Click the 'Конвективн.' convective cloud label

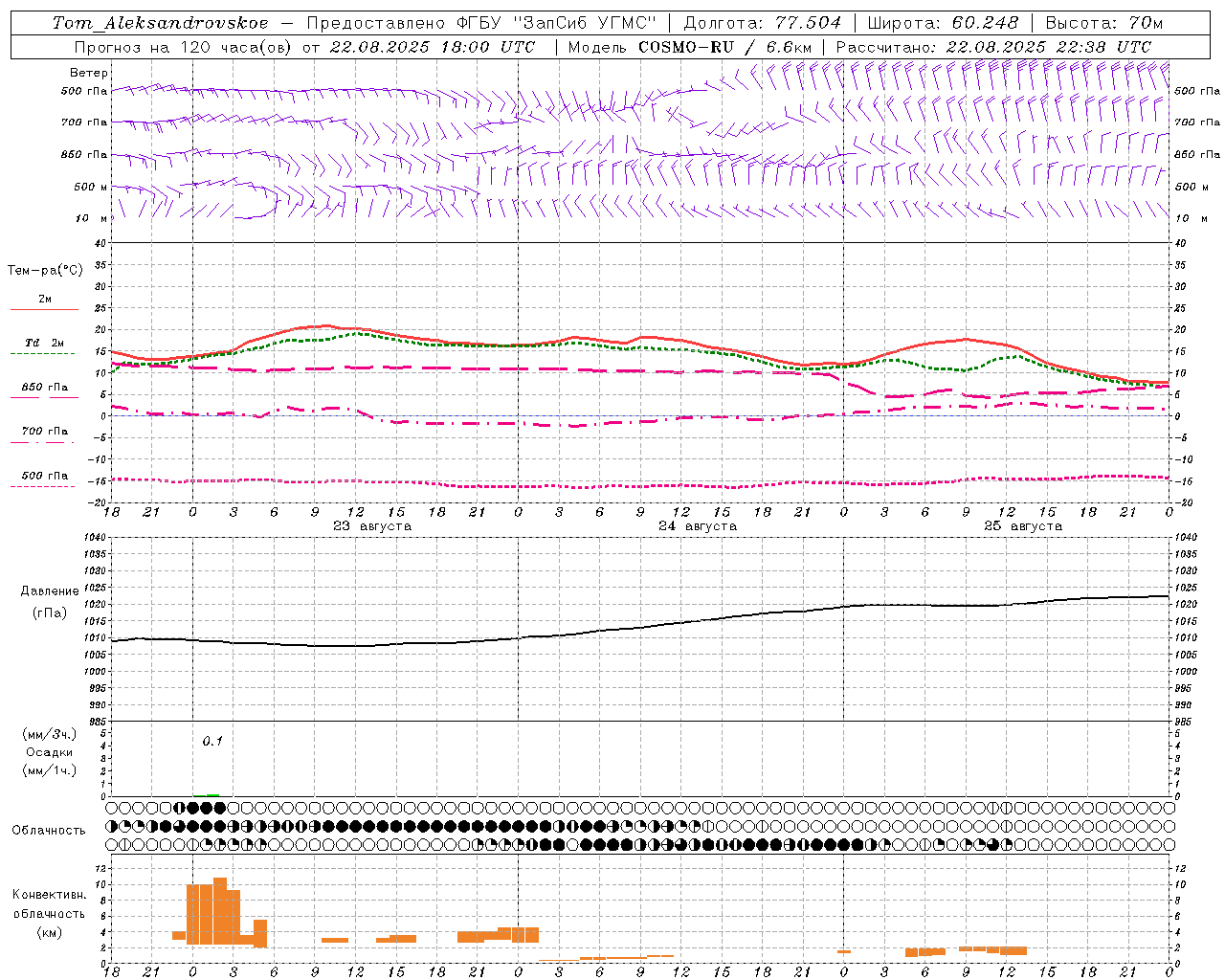[50, 895]
